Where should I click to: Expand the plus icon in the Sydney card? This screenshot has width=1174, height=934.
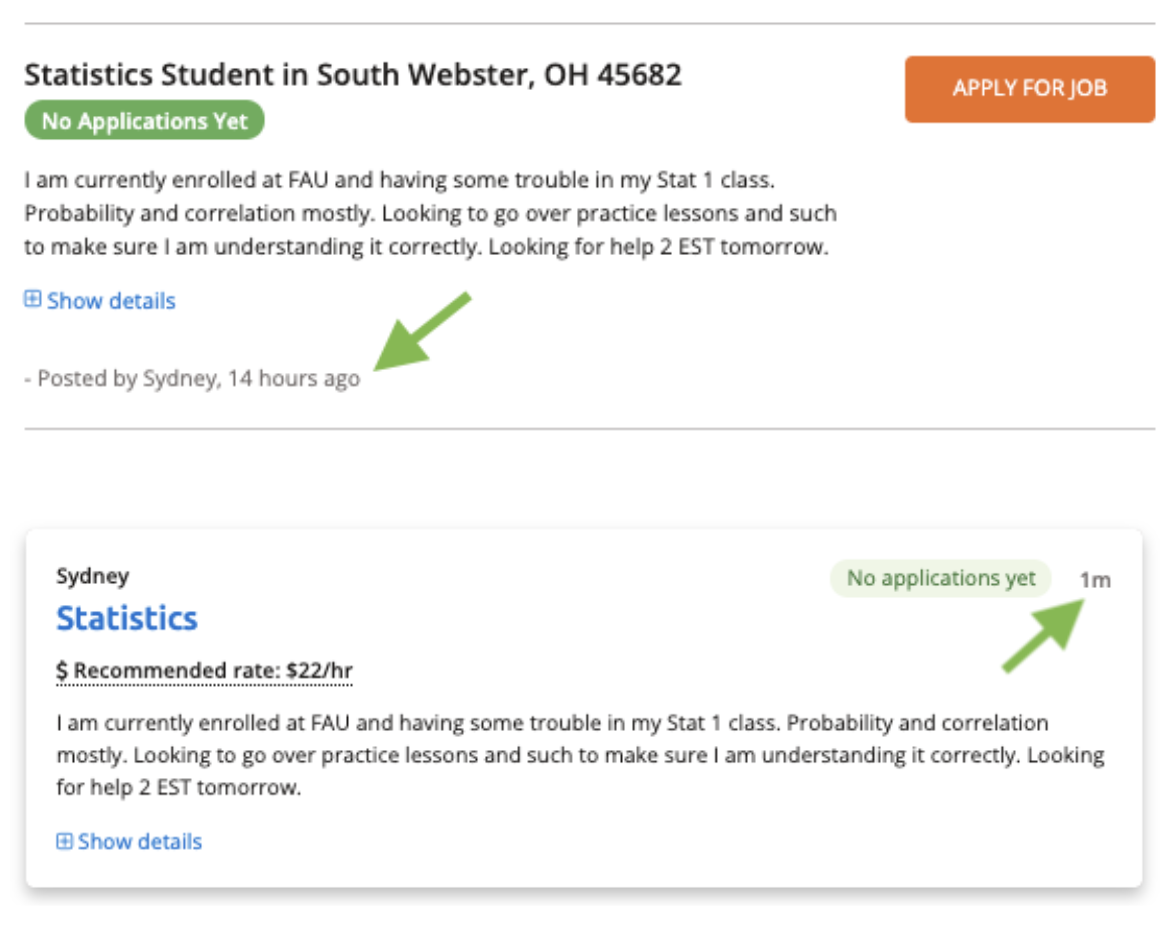point(65,841)
